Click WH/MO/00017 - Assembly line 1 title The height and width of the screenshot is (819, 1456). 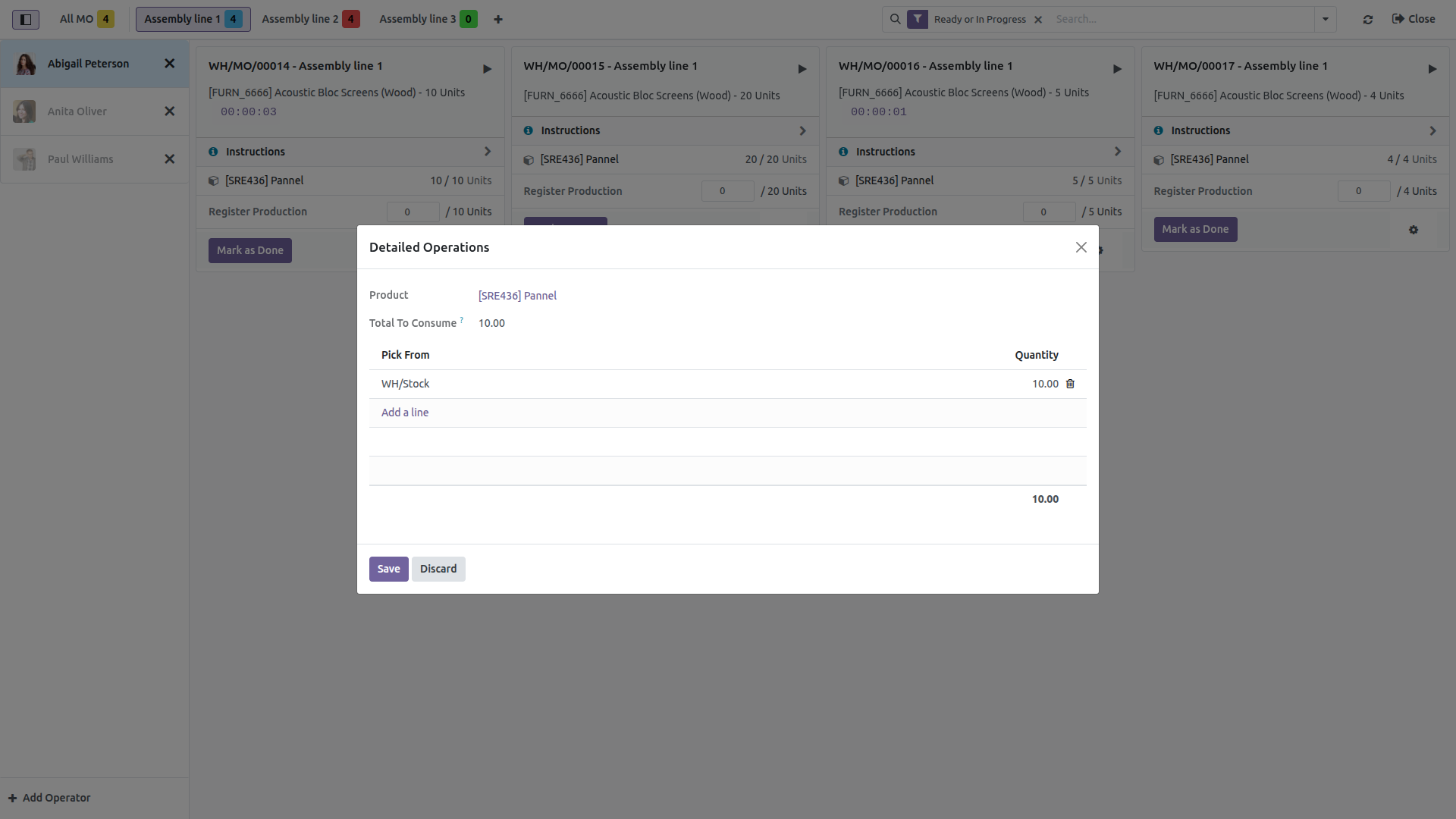pyautogui.click(x=1241, y=66)
